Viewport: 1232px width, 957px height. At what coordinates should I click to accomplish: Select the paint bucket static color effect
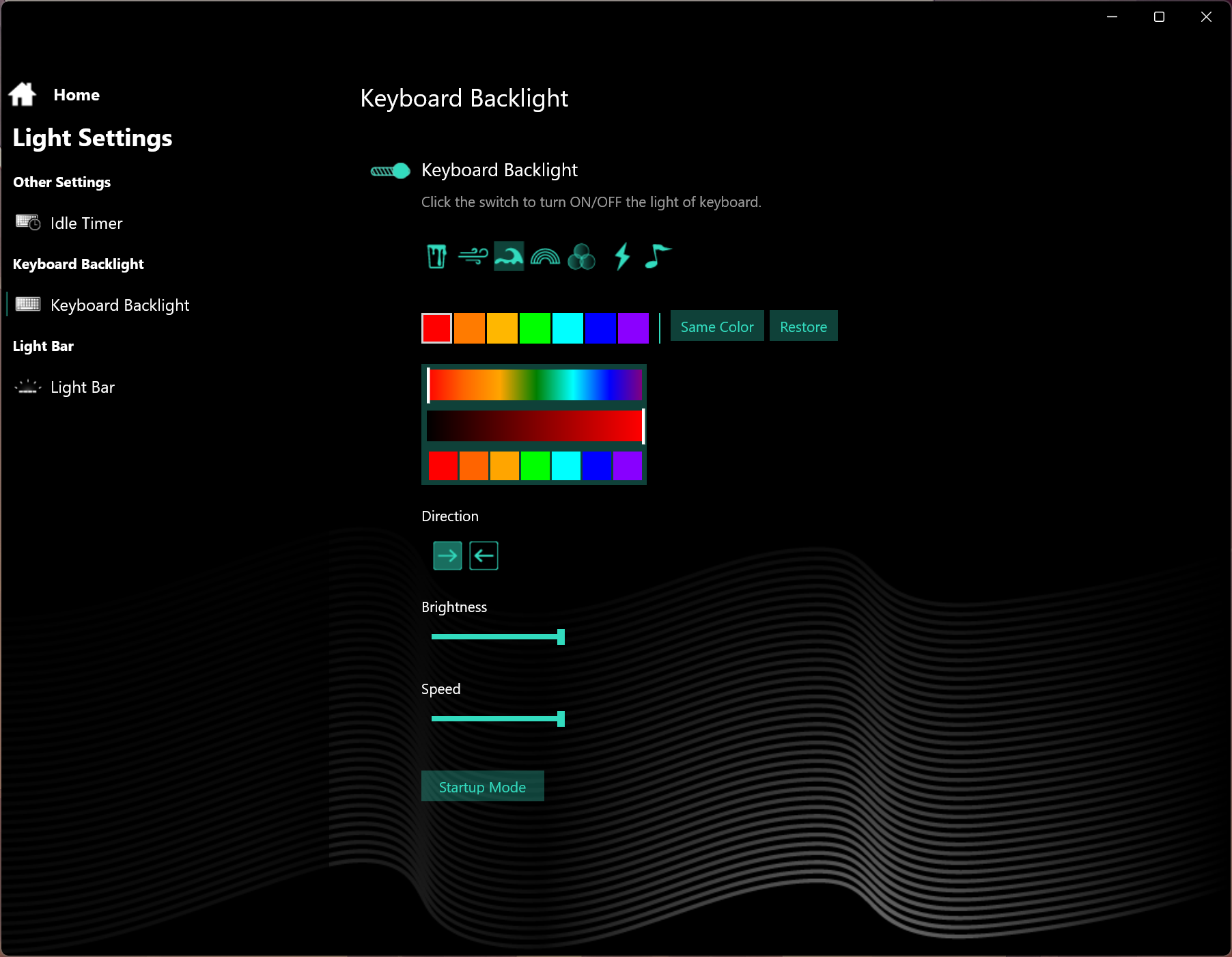(436, 257)
